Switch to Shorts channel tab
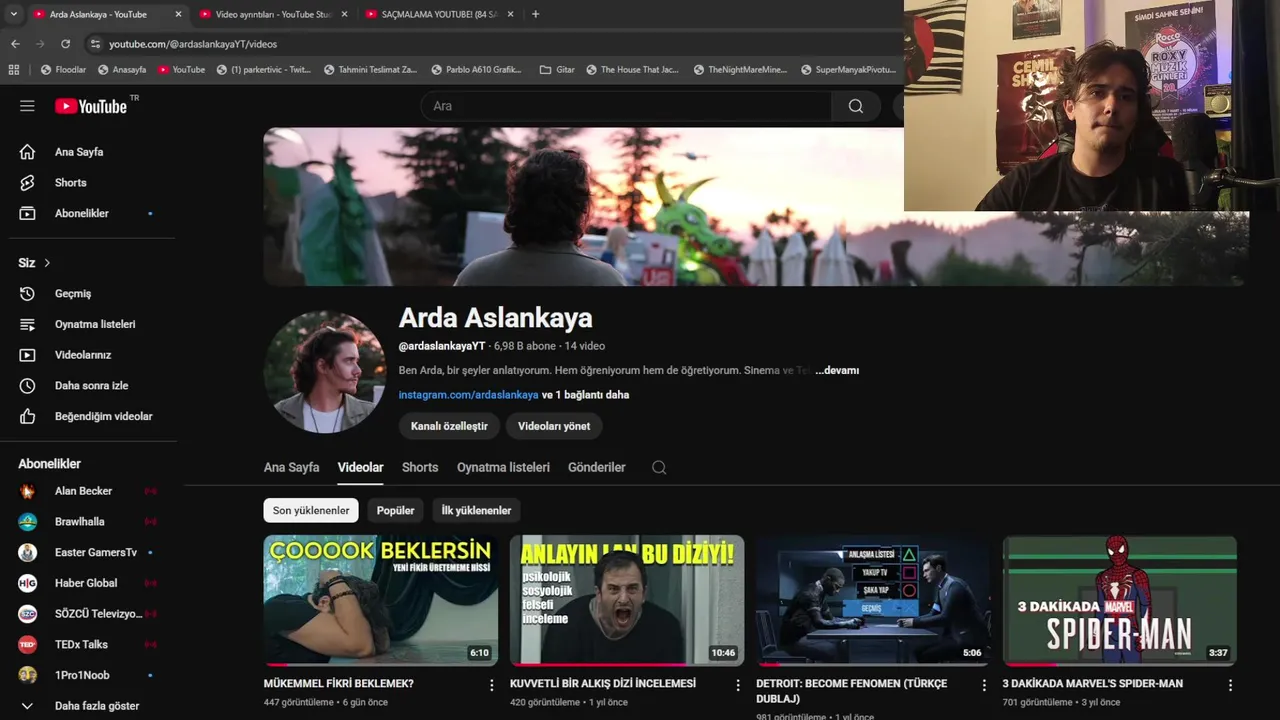Screen dimensions: 1280x720 [420, 467]
